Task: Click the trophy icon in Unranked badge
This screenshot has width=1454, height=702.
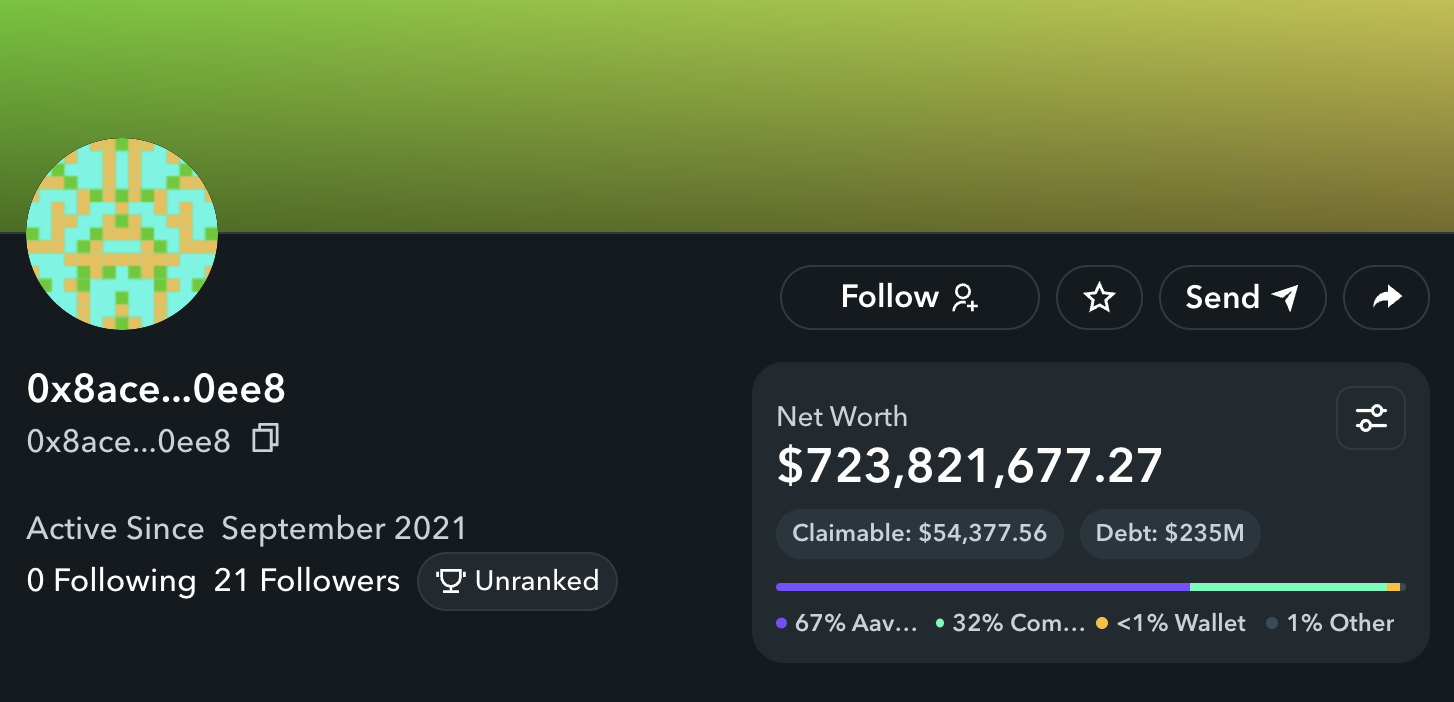Action: click(x=450, y=581)
